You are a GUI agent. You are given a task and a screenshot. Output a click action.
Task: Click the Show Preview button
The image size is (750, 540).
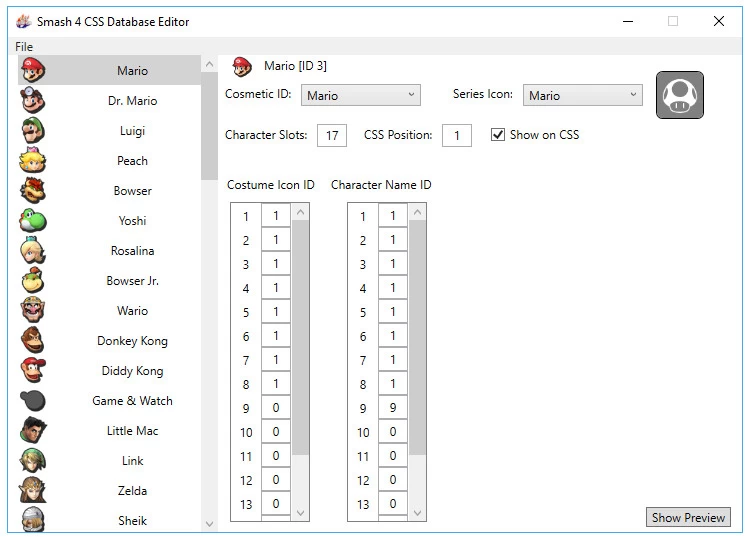pos(688,518)
